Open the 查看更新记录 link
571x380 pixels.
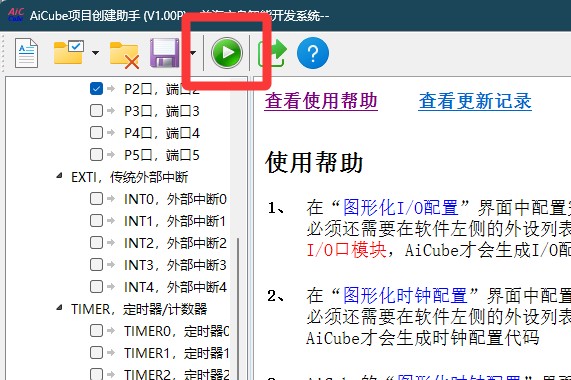tap(475, 101)
